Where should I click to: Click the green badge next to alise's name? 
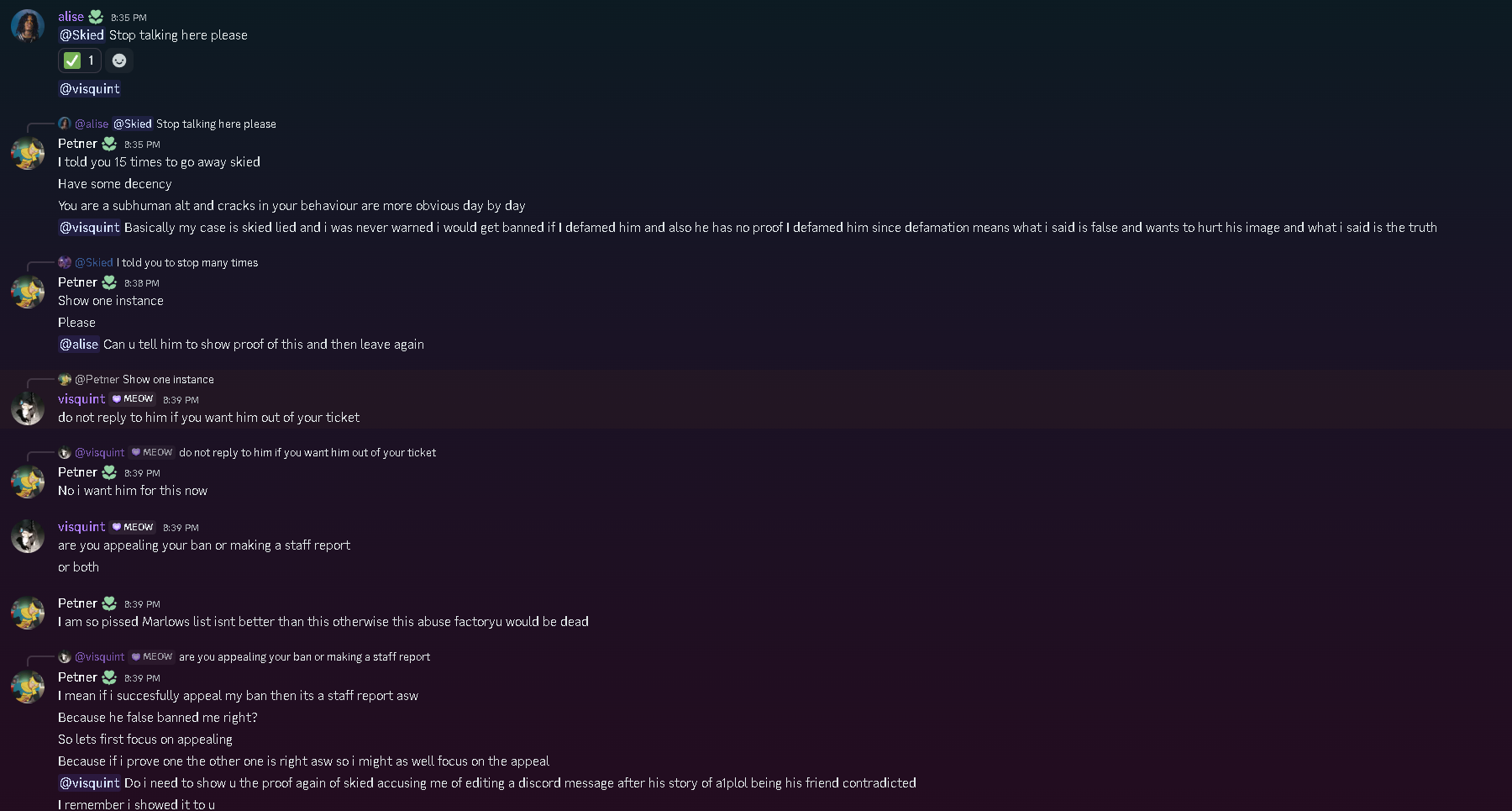click(x=96, y=17)
